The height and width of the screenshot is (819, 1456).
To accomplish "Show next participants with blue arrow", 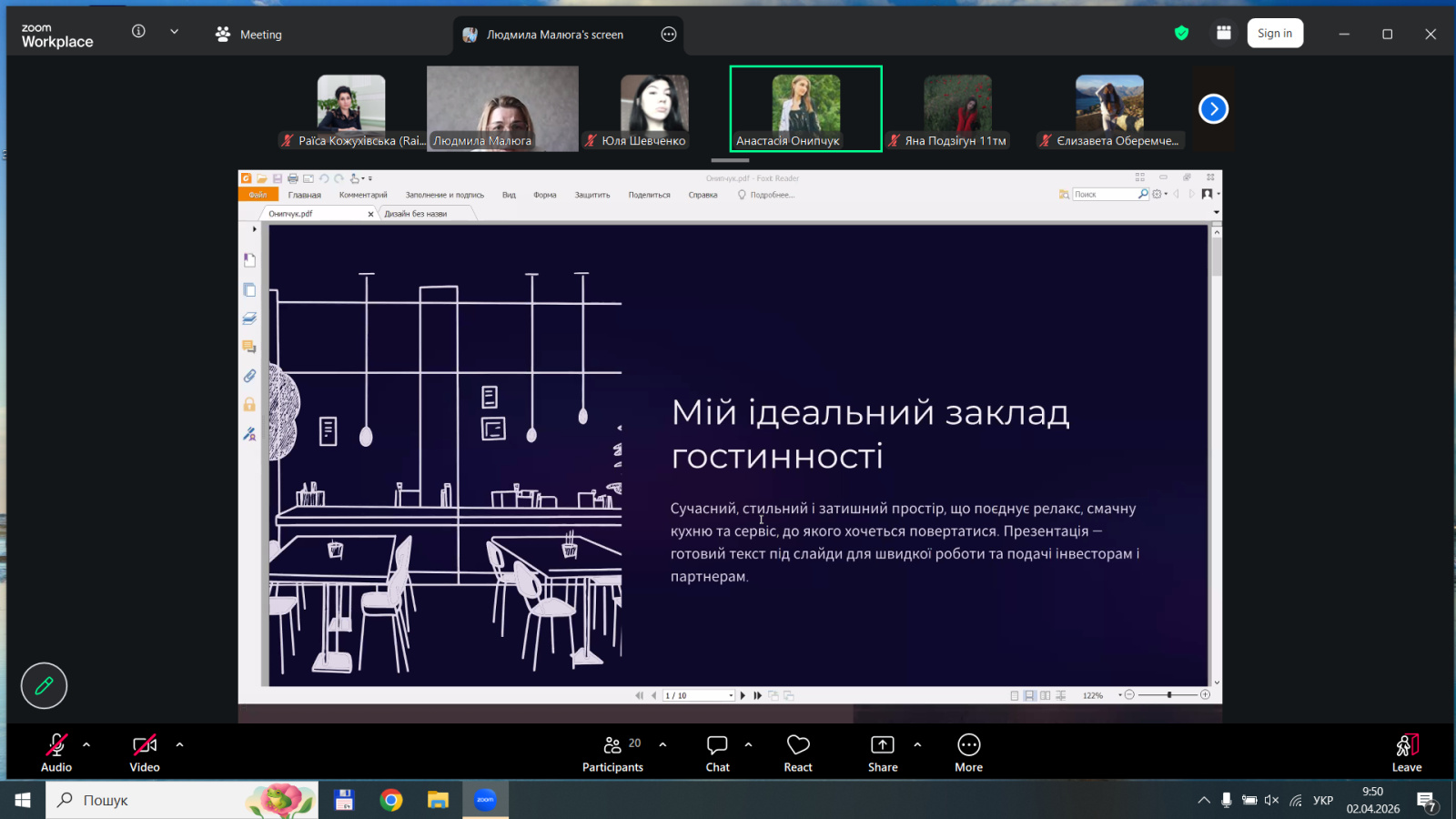I will pyautogui.click(x=1213, y=109).
